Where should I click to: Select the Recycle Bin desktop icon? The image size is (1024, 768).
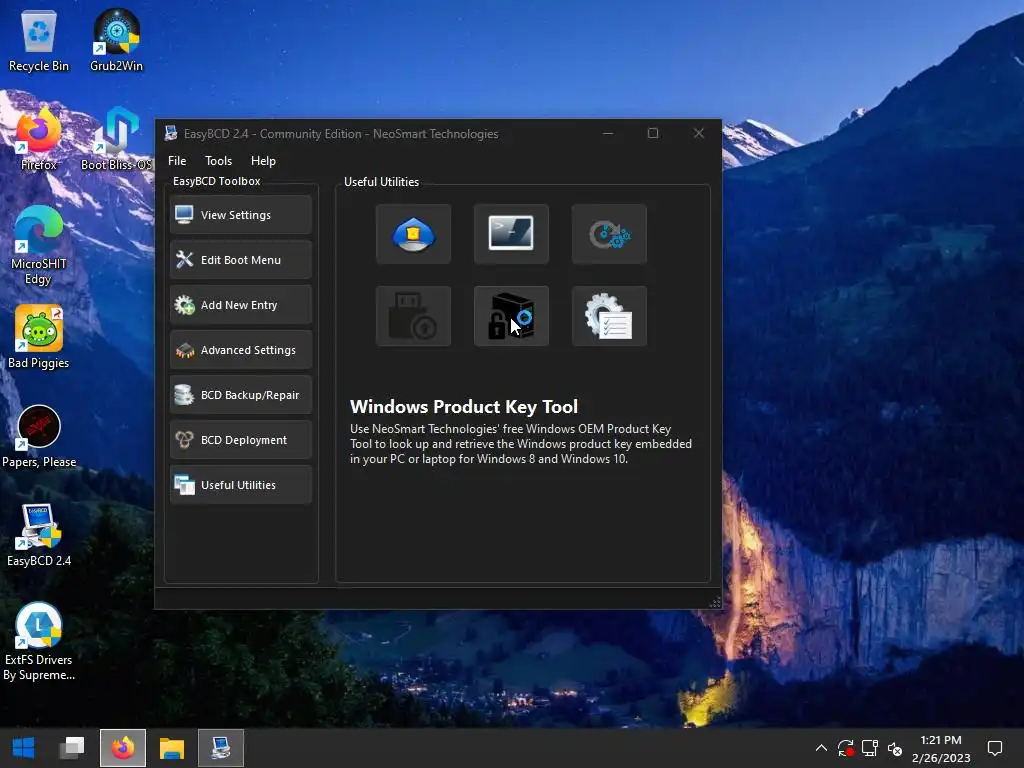pyautogui.click(x=39, y=40)
